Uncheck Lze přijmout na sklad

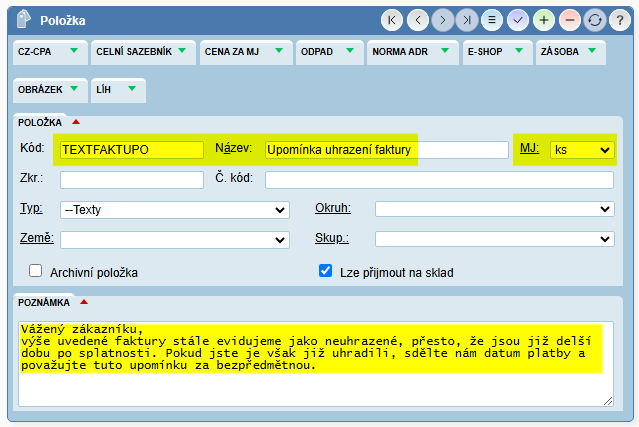pyautogui.click(x=325, y=271)
